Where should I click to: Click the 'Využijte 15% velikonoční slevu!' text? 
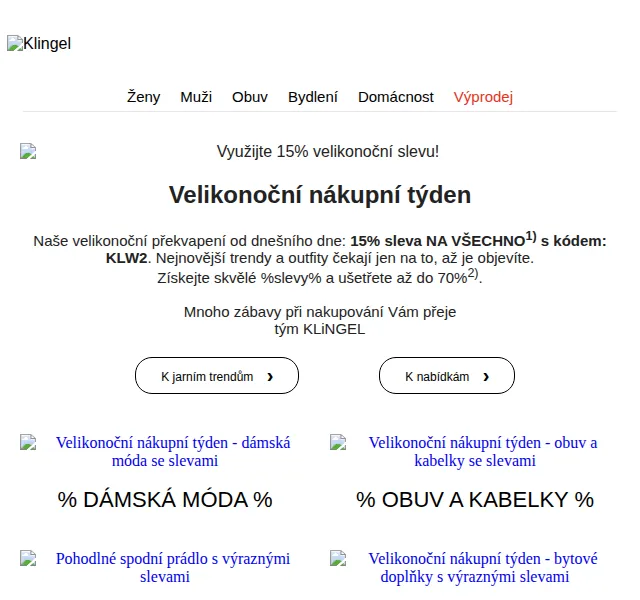coord(328,151)
